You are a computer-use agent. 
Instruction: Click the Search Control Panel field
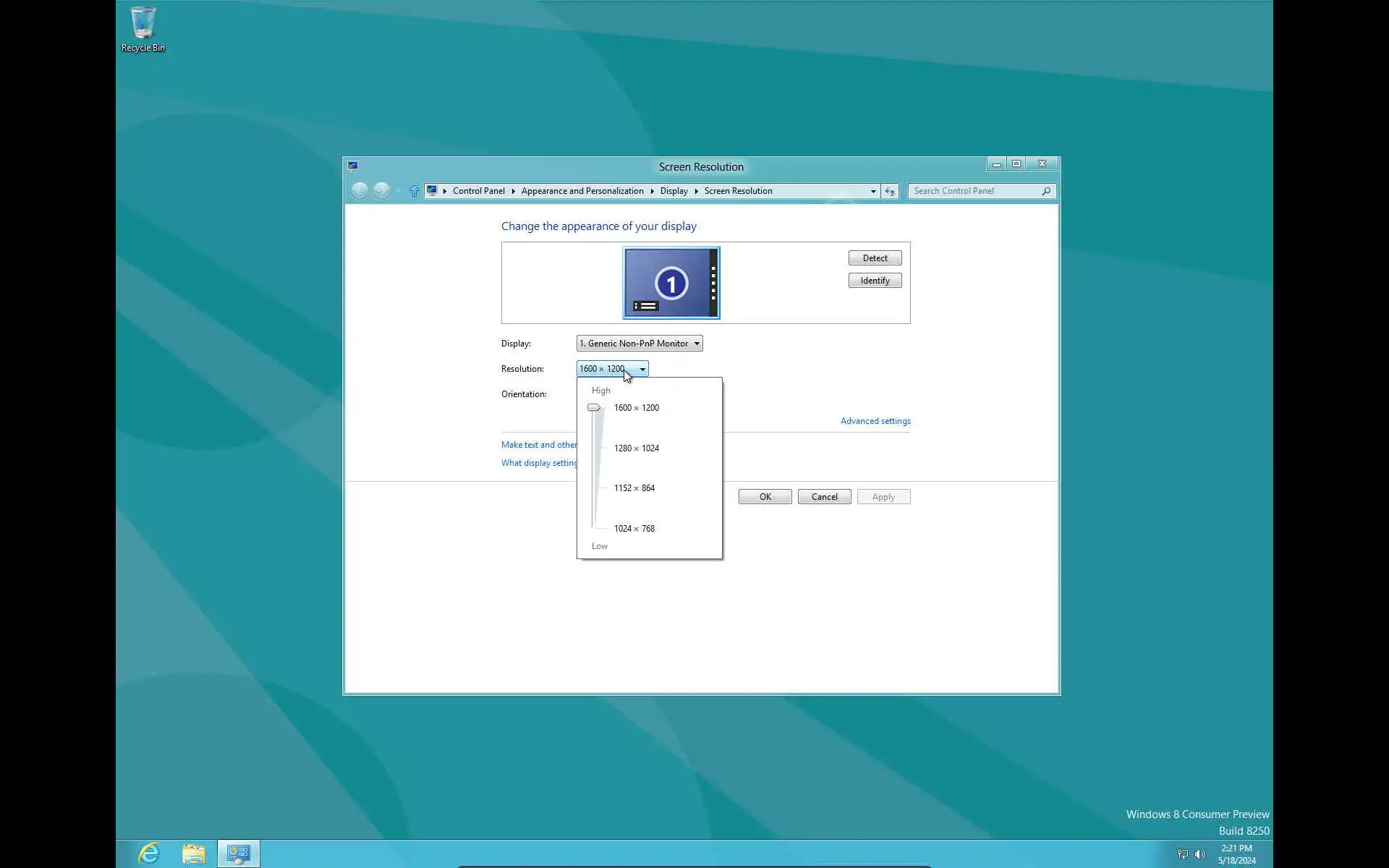pyautogui.click(x=973, y=191)
